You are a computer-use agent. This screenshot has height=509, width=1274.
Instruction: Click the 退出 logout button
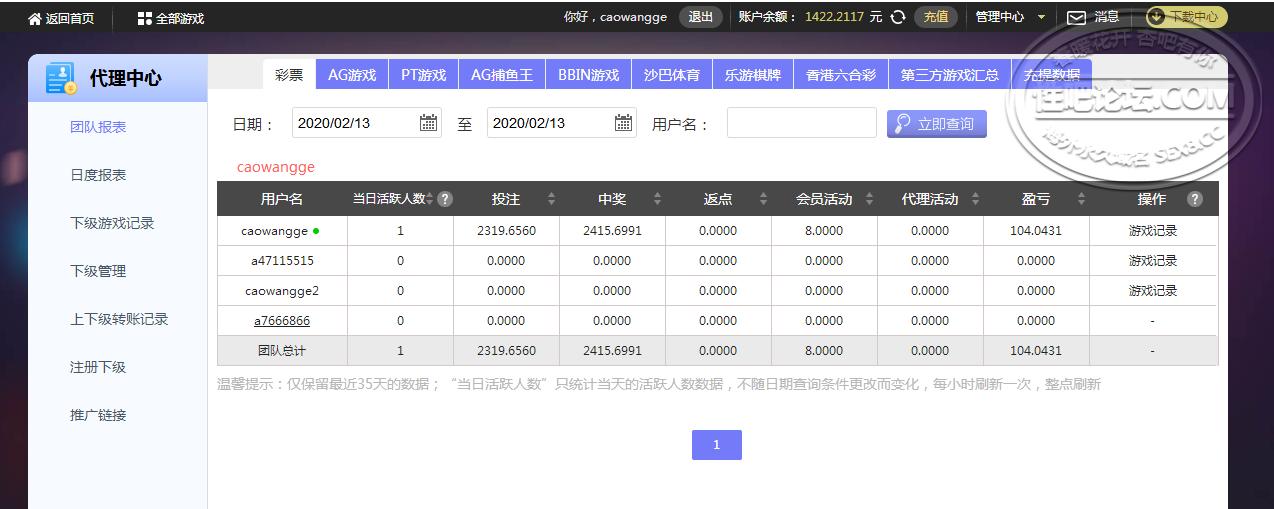(x=701, y=17)
